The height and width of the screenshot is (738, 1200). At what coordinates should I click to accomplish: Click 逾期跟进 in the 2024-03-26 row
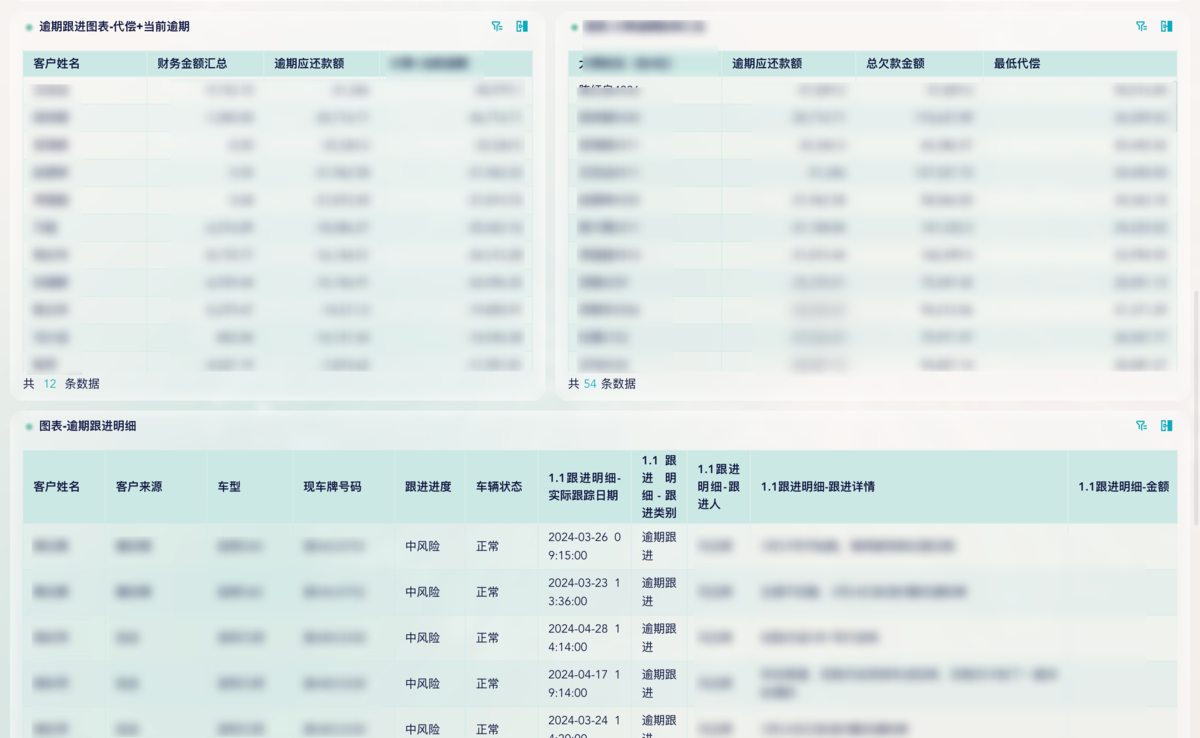click(x=659, y=546)
